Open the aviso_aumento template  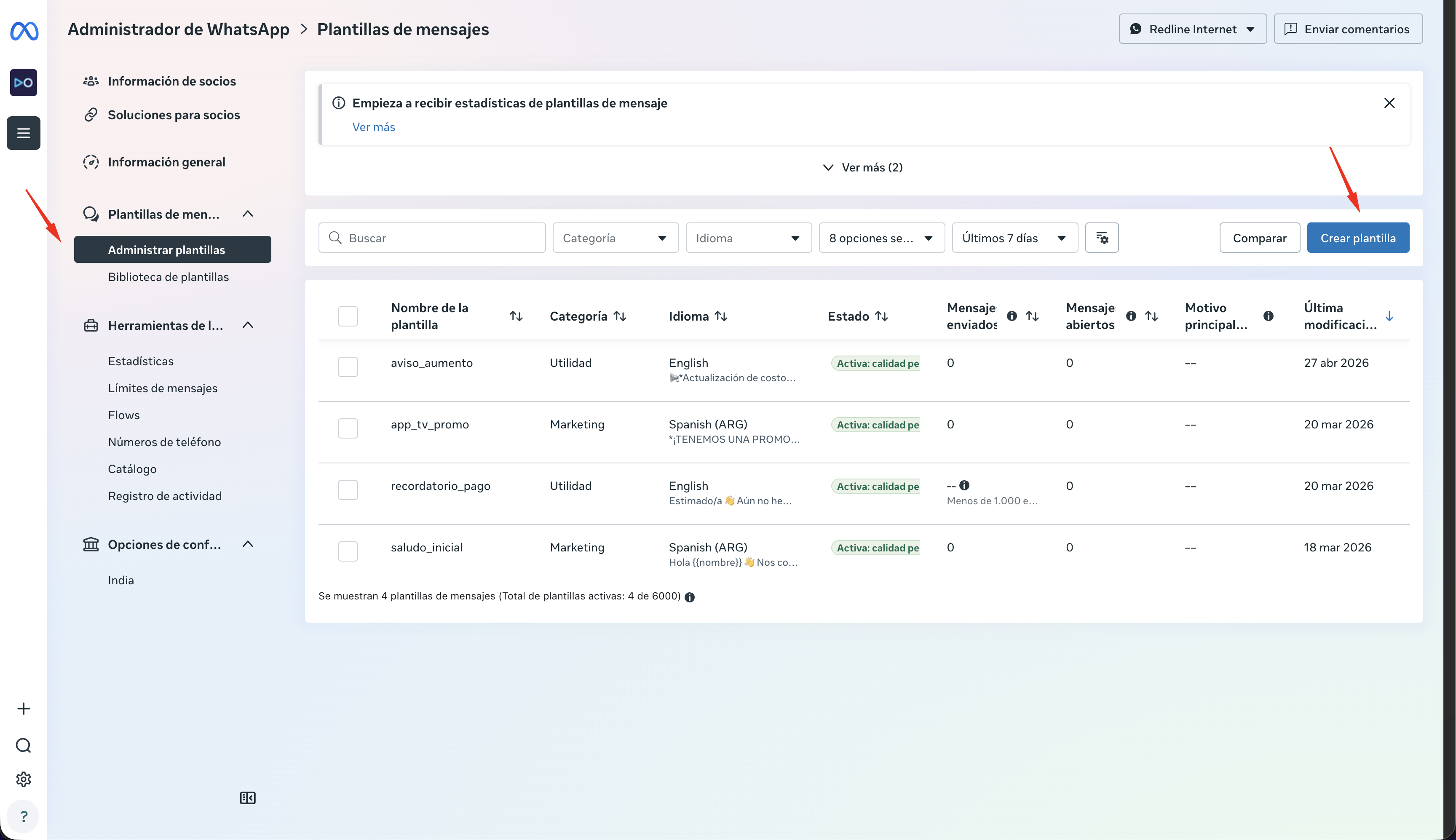(432, 363)
